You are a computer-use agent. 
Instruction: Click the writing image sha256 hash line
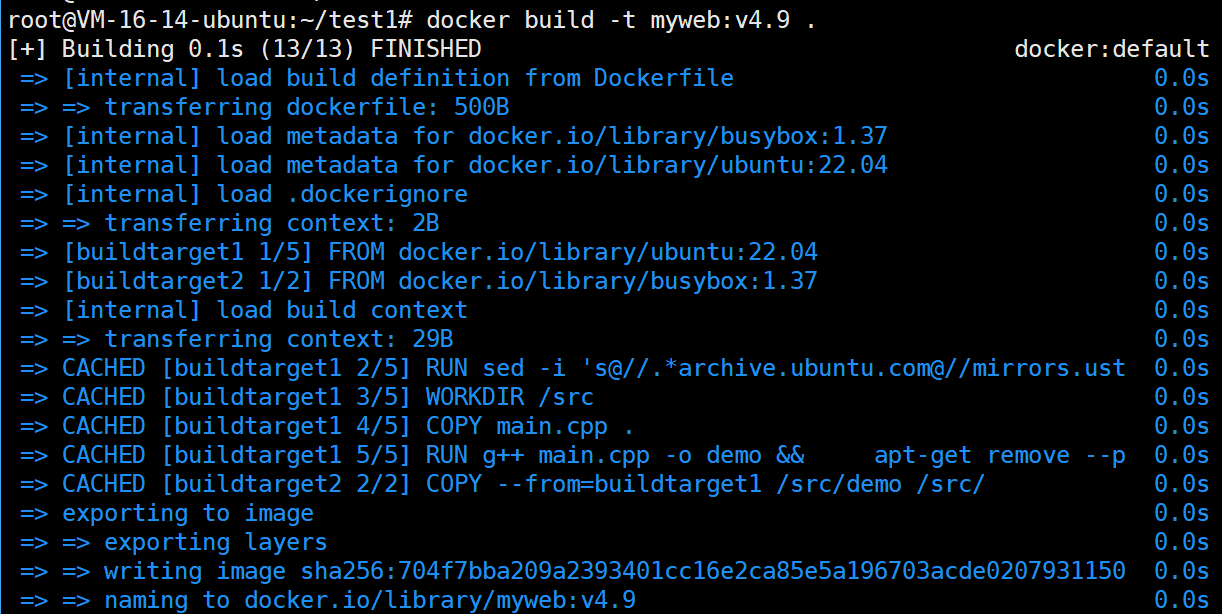[573, 571]
